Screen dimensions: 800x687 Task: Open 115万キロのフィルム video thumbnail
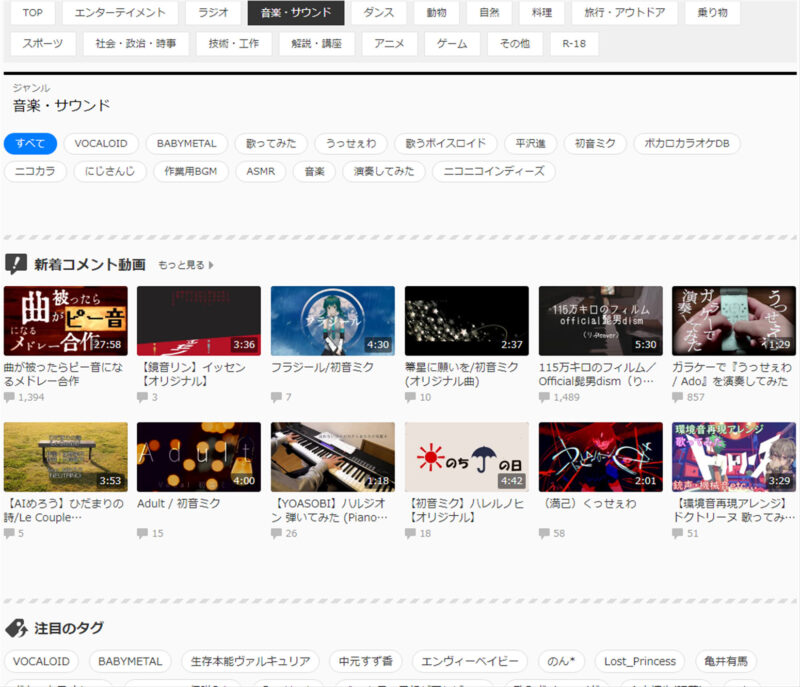601,321
